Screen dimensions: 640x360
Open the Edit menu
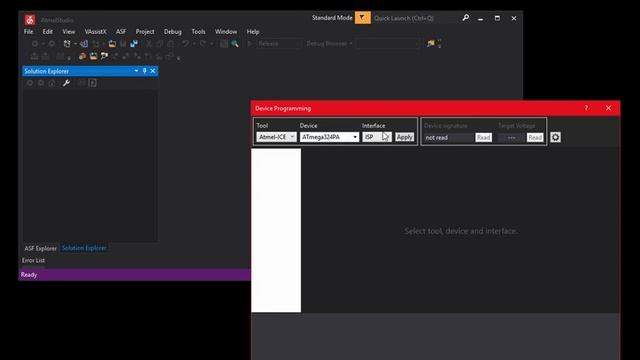[48, 31]
